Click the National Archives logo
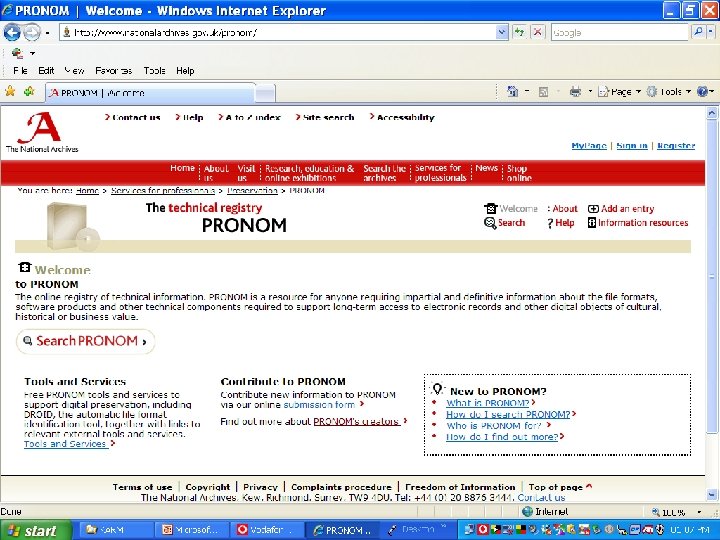 click(x=42, y=132)
